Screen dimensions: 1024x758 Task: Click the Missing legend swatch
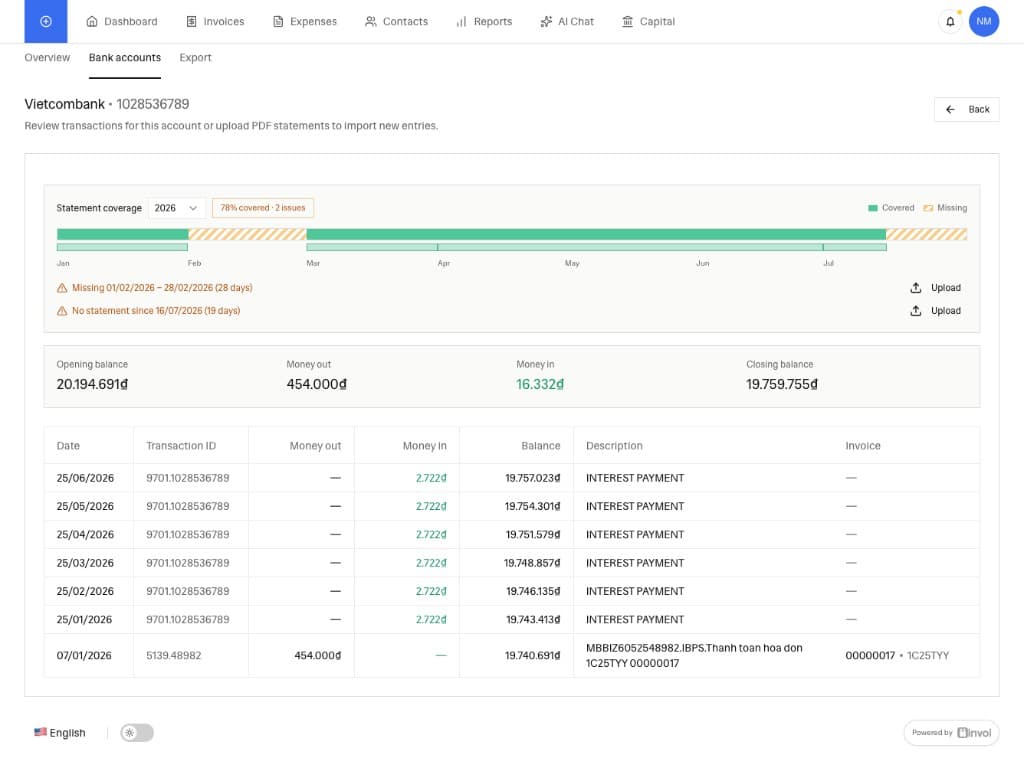928,208
